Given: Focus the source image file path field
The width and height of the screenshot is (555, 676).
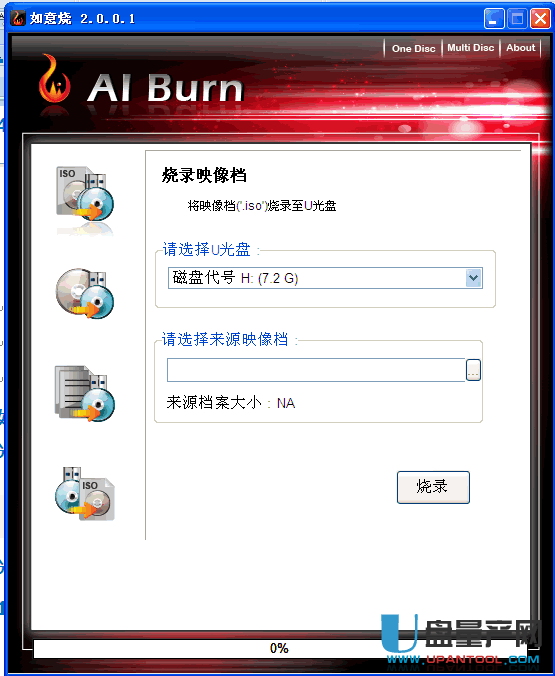Looking at the screenshot, I should pyautogui.click(x=316, y=370).
